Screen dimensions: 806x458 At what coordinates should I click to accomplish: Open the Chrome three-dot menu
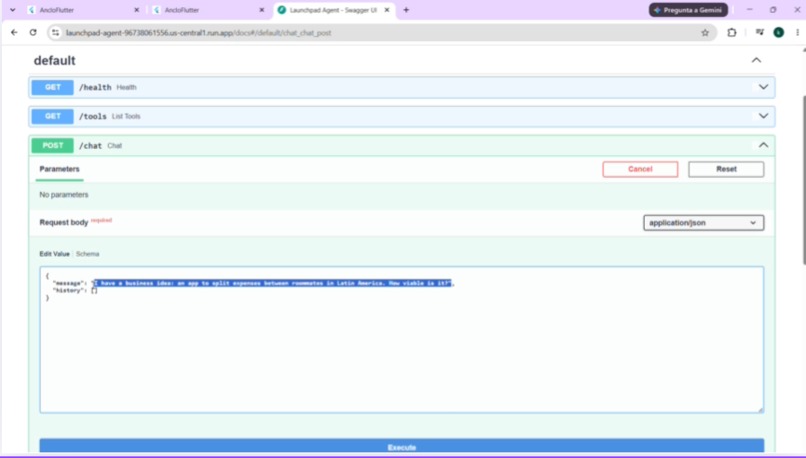797,32
